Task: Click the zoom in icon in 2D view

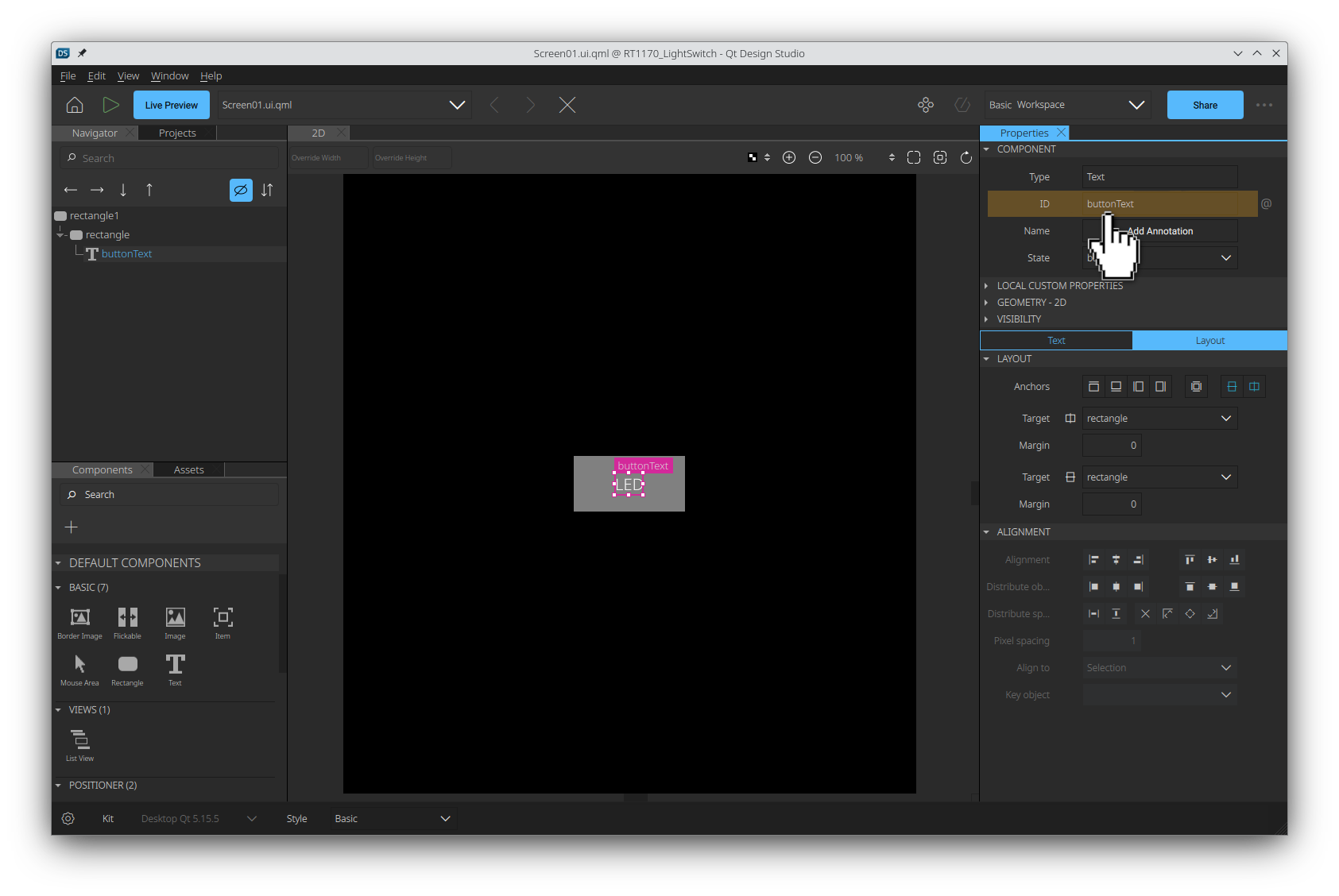Action: pyautogui.click(x=789, y=158)
